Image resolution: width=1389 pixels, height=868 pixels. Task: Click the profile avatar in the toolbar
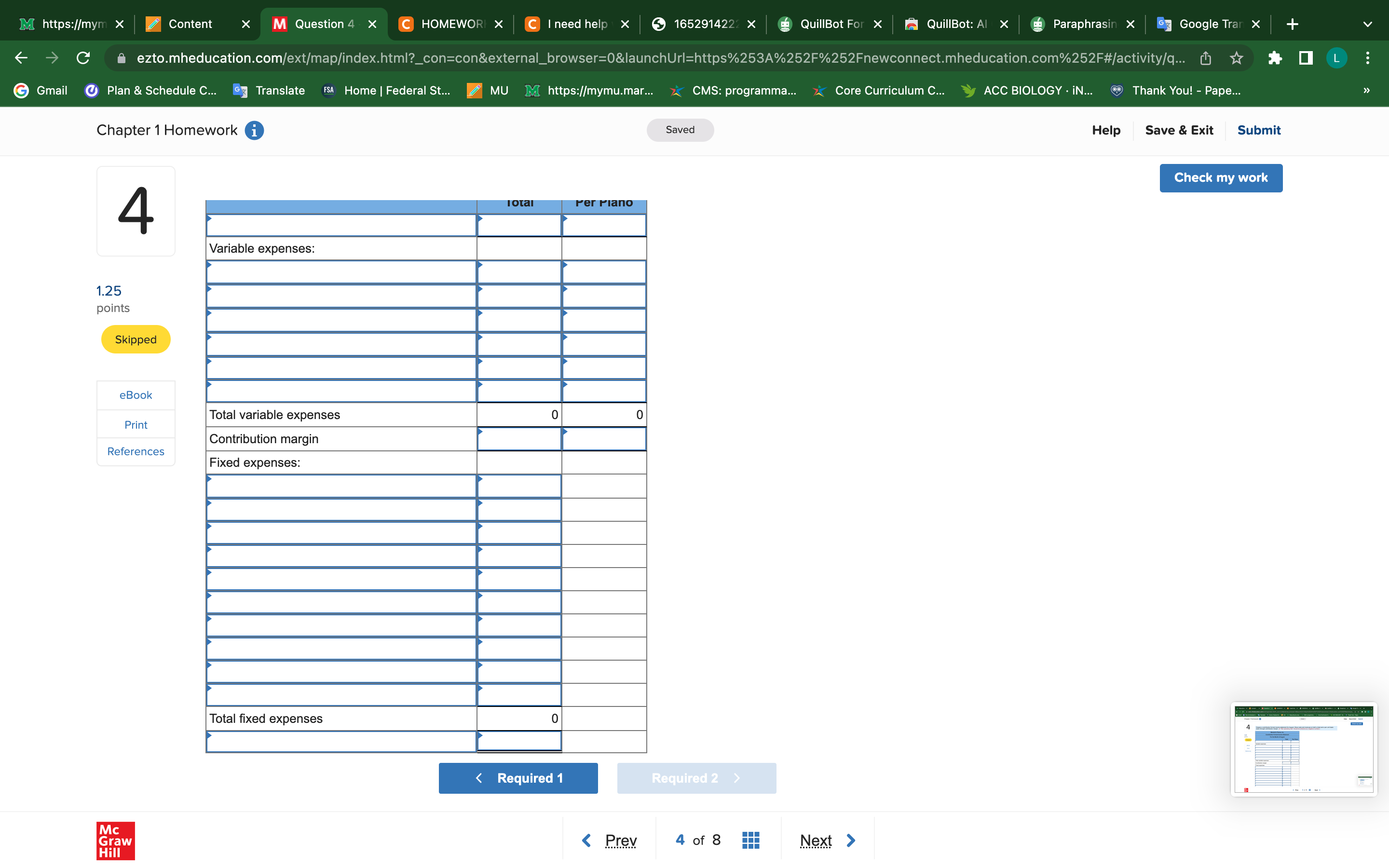[x=1336, y=57]
